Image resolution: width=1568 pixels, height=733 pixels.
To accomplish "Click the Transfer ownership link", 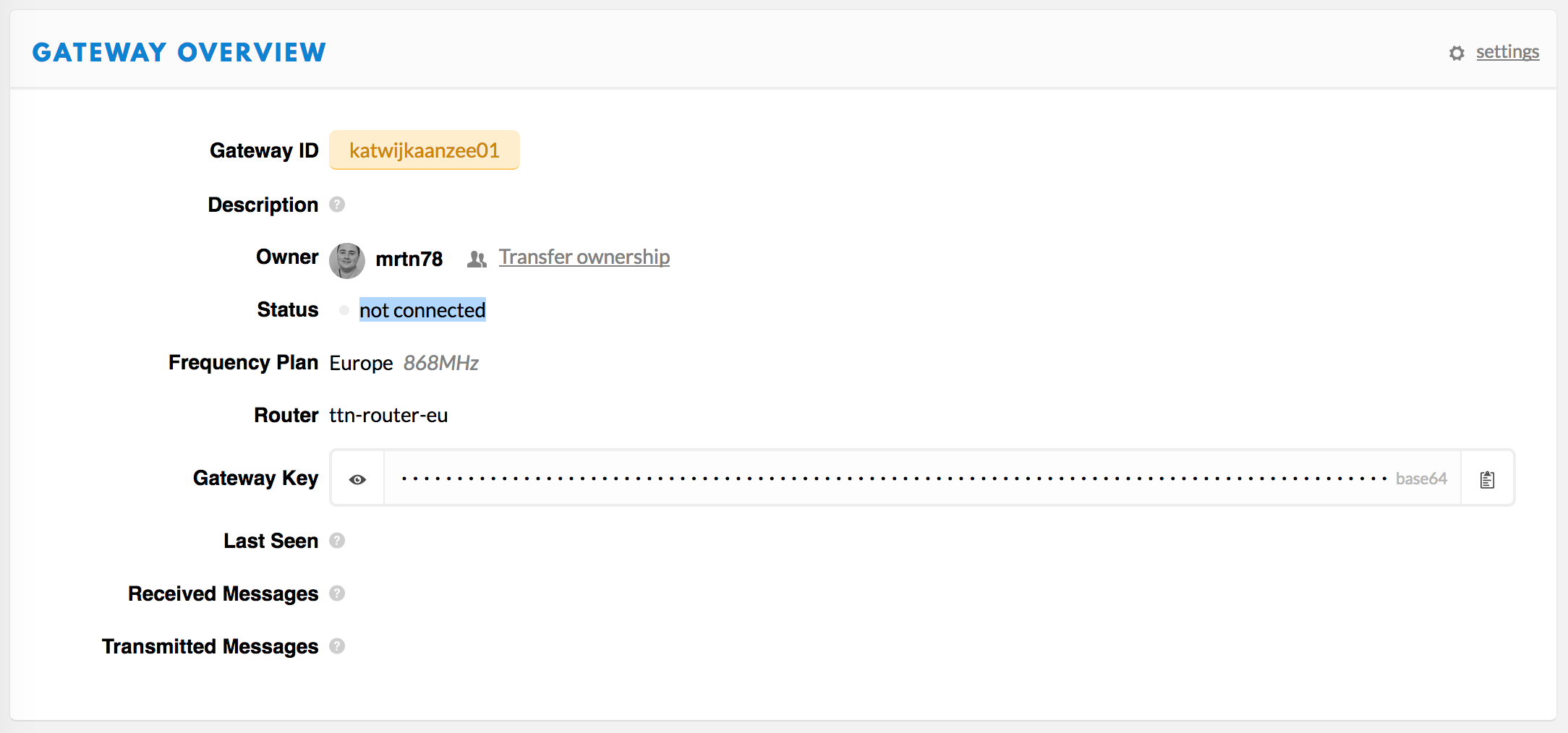I will (x=584, y=257).
